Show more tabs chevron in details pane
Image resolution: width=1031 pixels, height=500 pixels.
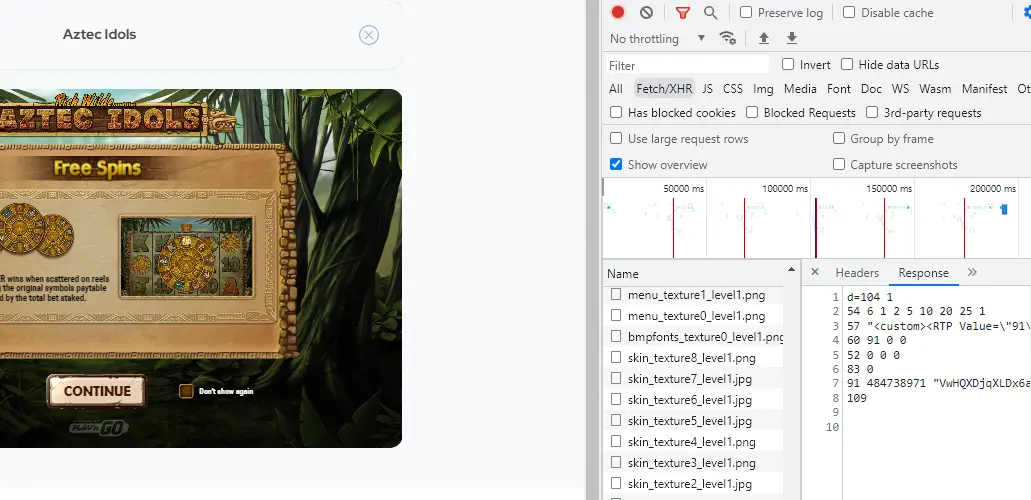[x=972, y=272]
